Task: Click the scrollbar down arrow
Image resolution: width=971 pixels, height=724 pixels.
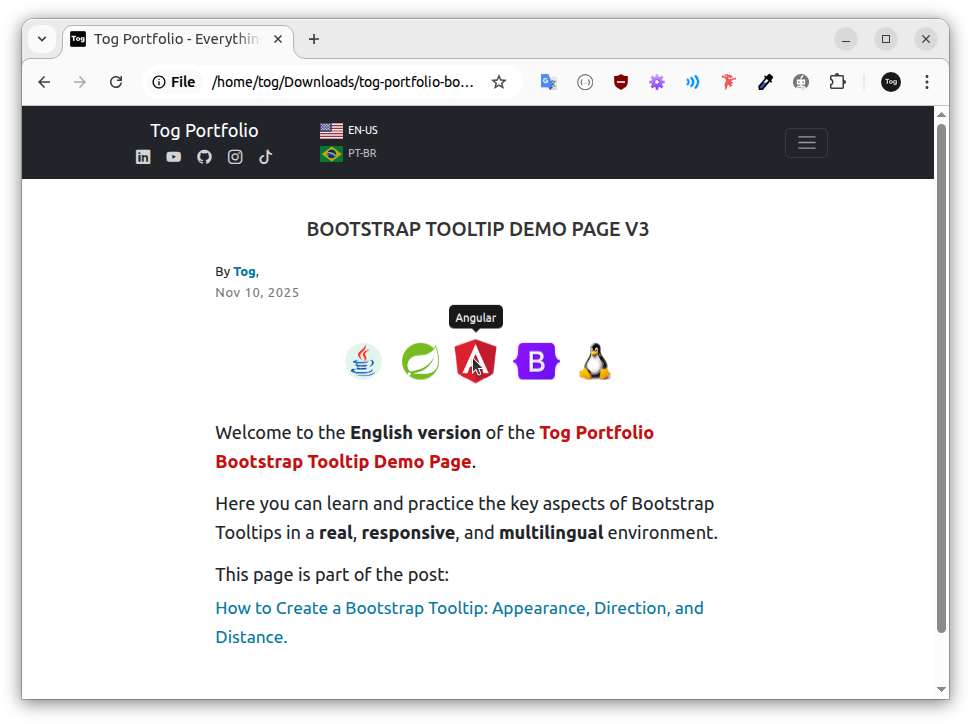Action: click(941, 689)
